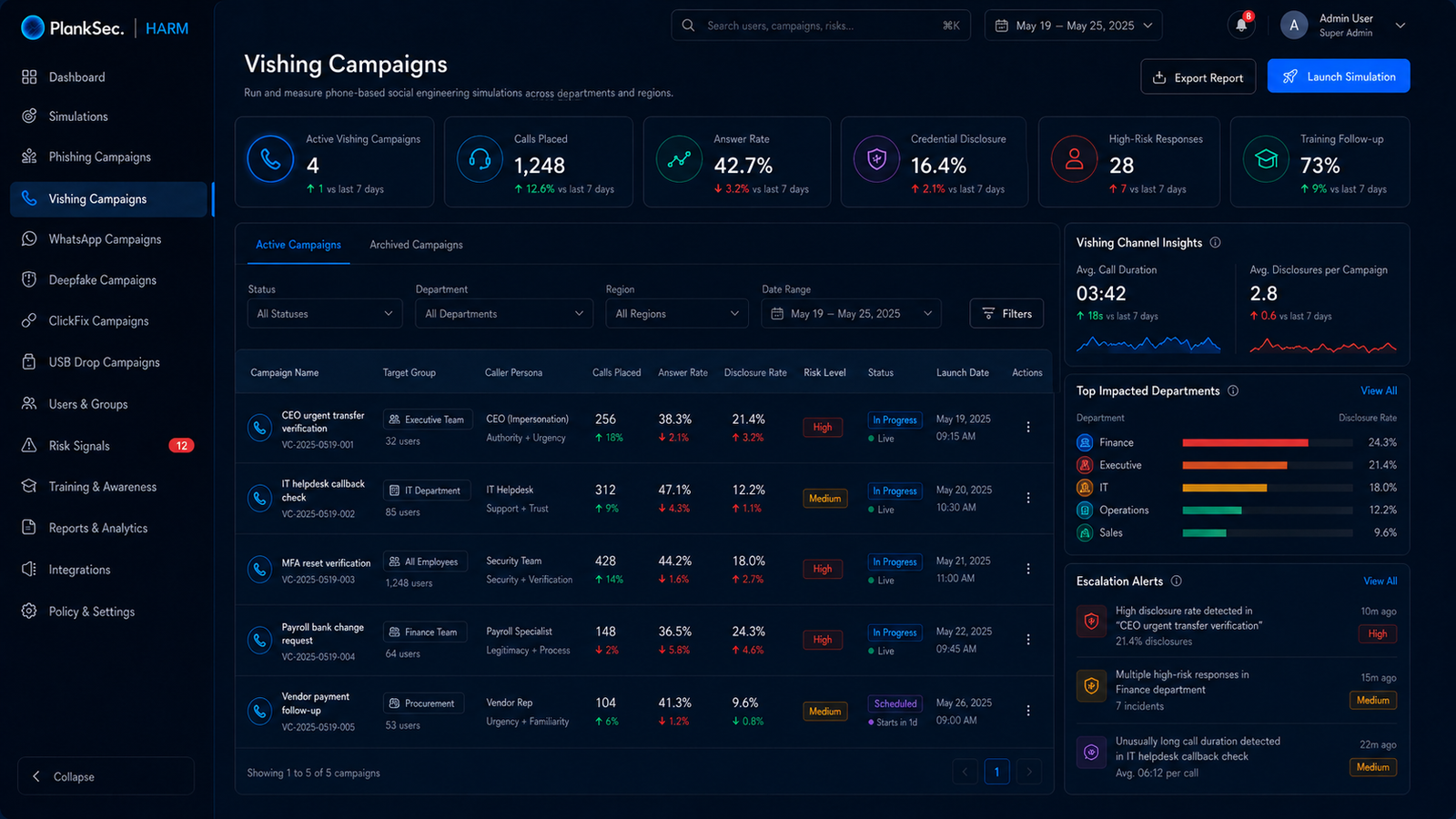Click headset icon in Calls Placed card
Screen dimensions: 1456x819
click(480, 159)
